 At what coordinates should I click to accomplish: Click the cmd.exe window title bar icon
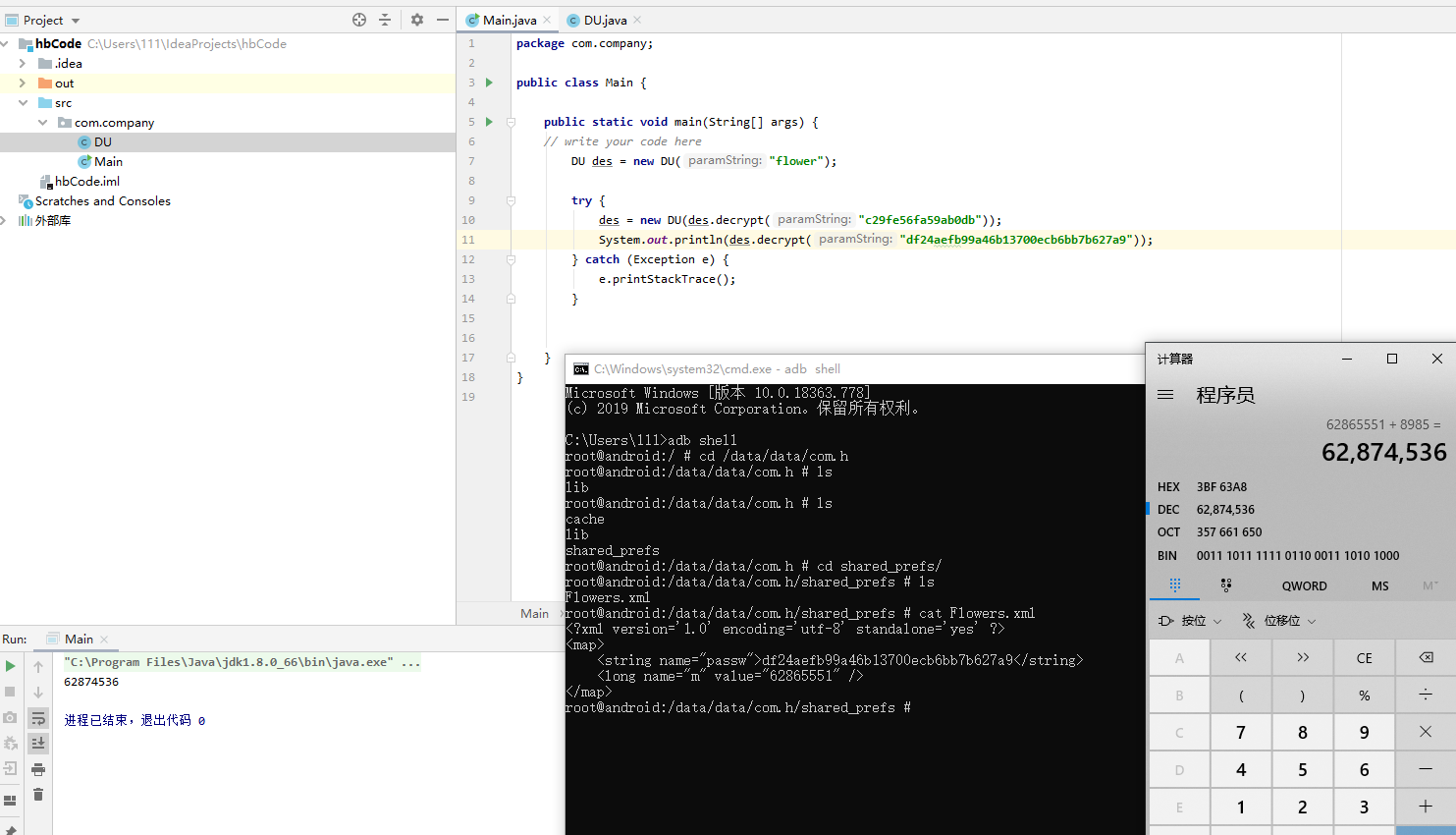coord(581,369)
